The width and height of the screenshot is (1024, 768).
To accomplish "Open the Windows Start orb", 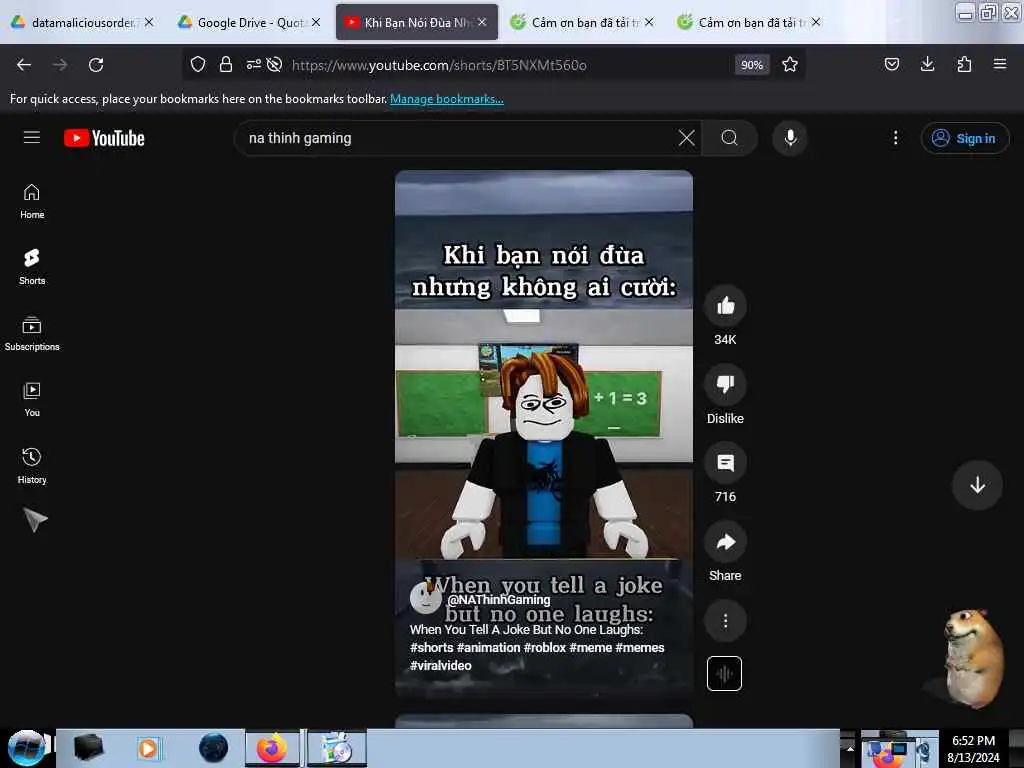I will tap(26, 748).
